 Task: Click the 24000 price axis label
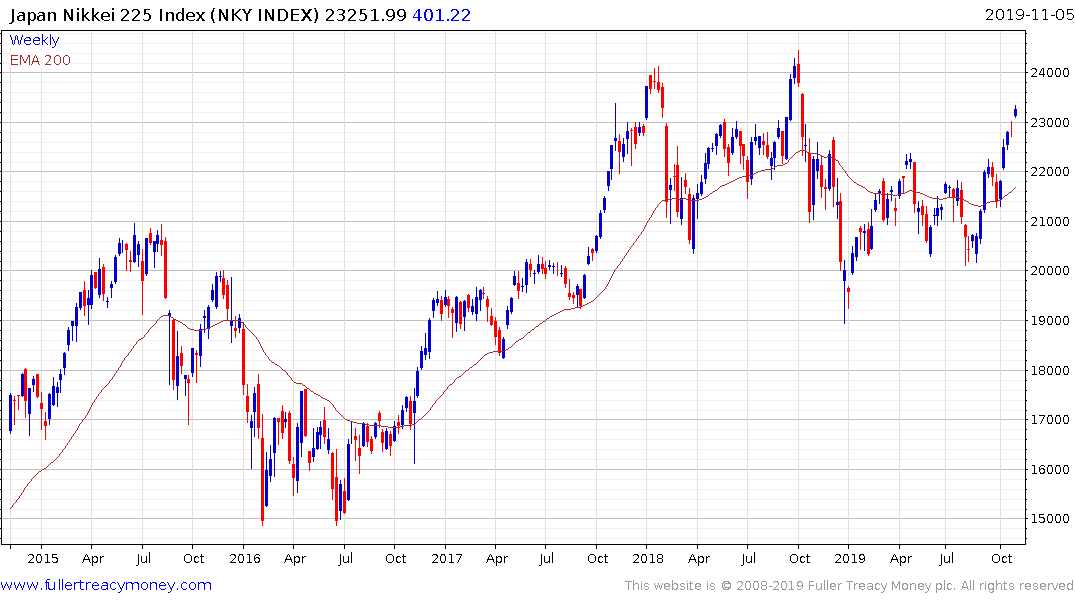click(1050, 73)
